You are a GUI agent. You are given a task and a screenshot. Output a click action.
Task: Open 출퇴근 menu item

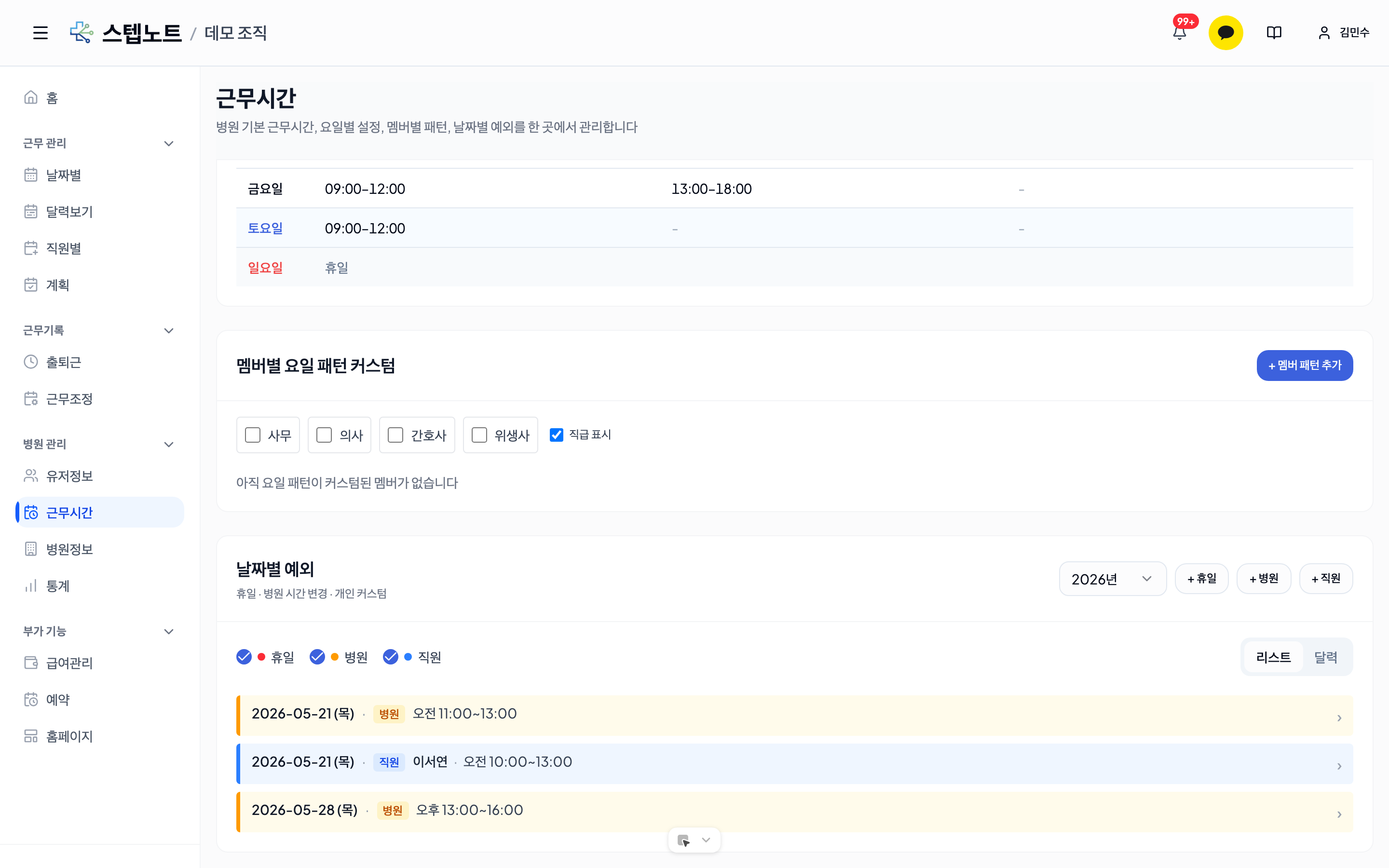[100, 362]
